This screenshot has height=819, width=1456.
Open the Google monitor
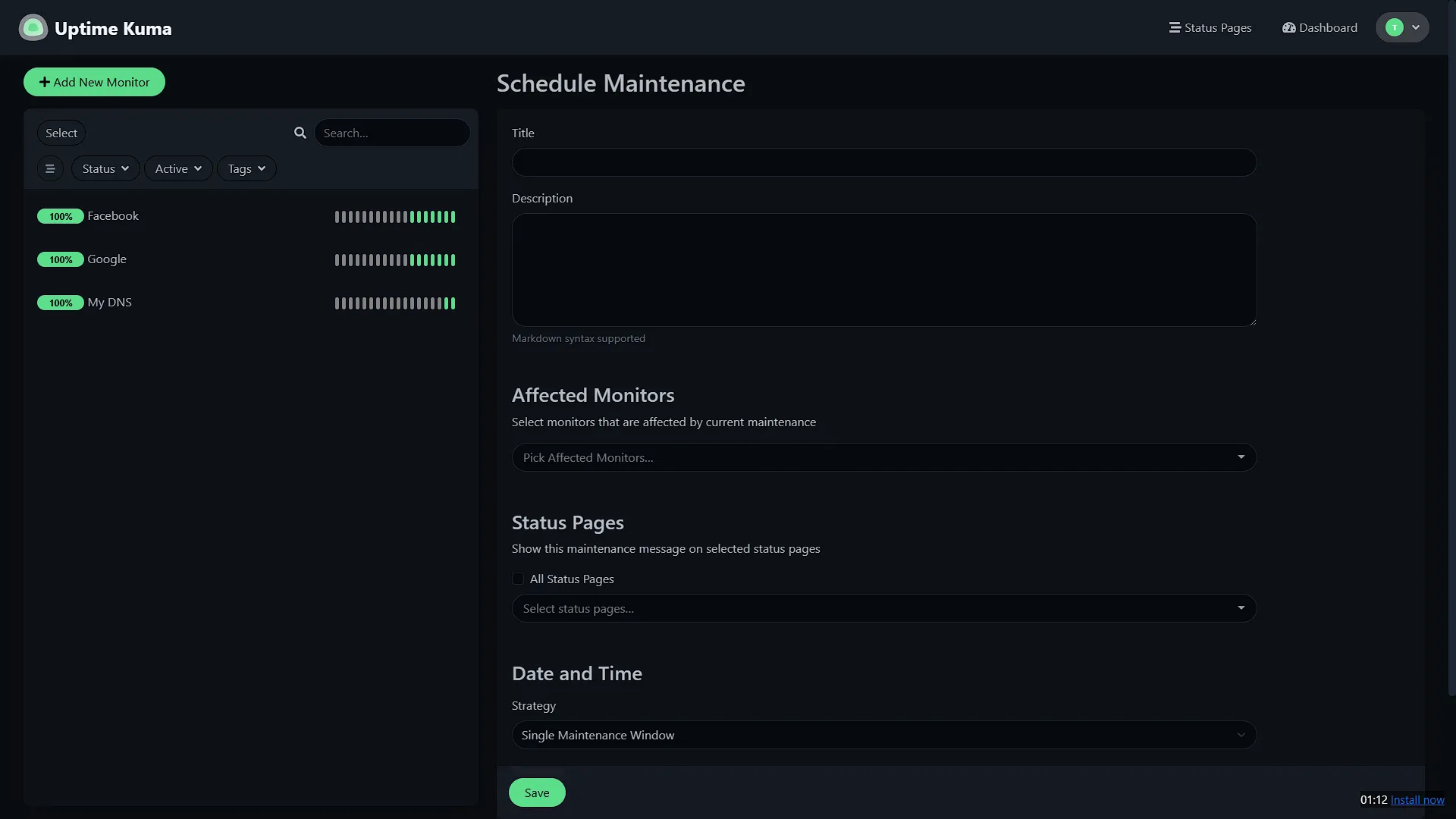(x=250, y=259)
